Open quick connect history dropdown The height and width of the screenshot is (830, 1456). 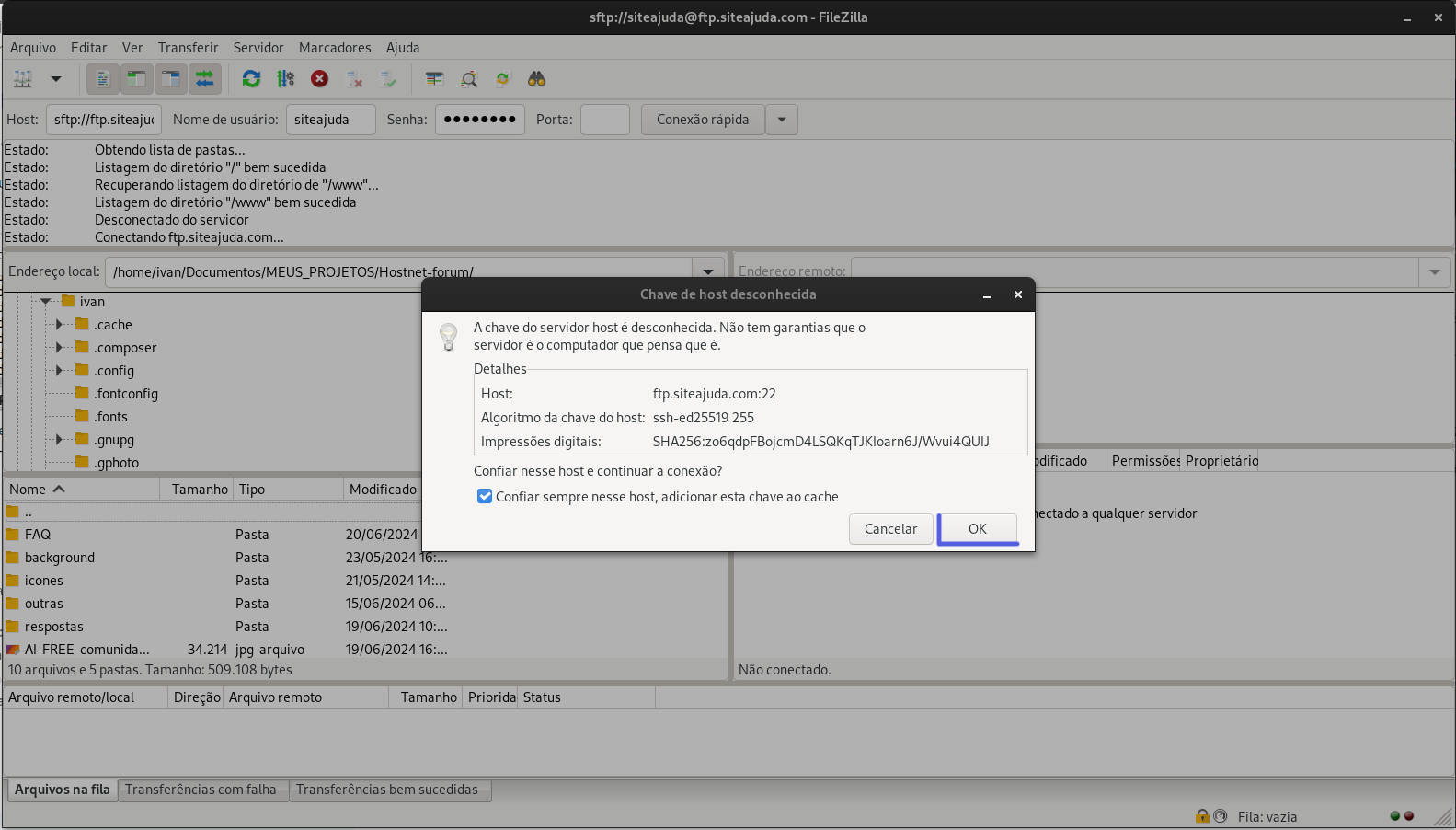pos(782,120)
